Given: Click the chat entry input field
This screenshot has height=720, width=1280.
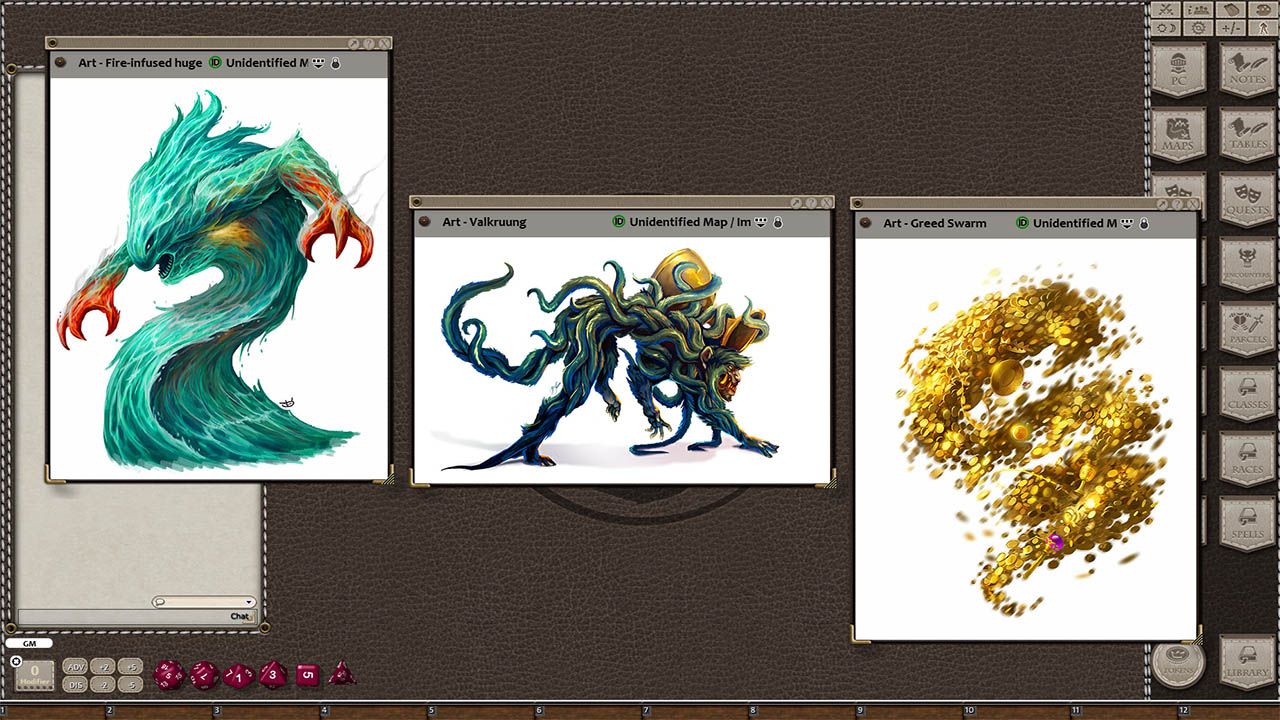Looking at the screenshot, I should pos(137,616).
